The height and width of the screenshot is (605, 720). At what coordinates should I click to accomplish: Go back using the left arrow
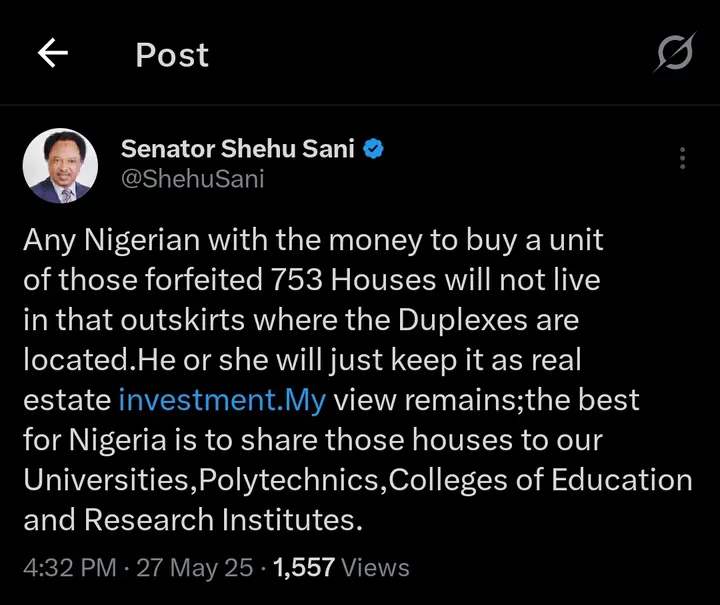pos(52,54)
